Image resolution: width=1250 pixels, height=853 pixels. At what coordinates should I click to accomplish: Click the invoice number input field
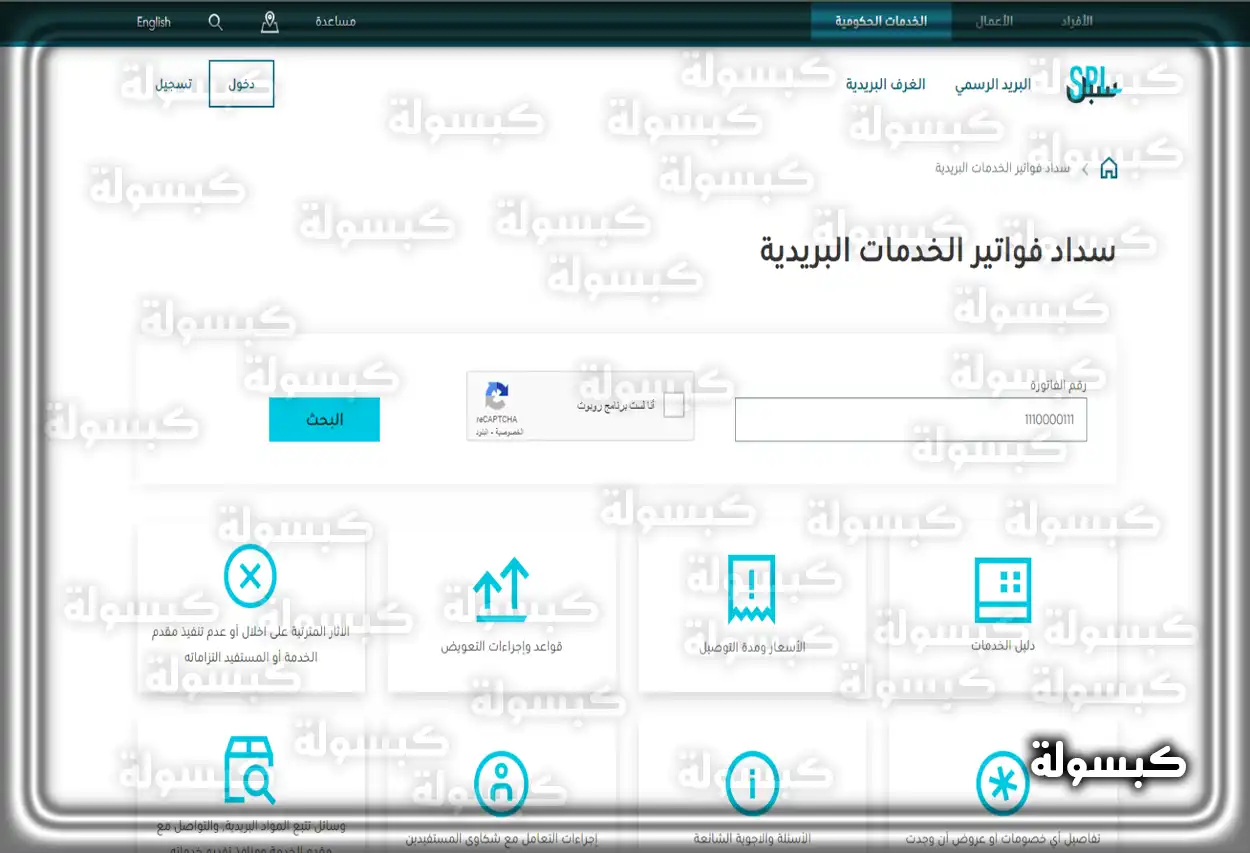[911, 420]
